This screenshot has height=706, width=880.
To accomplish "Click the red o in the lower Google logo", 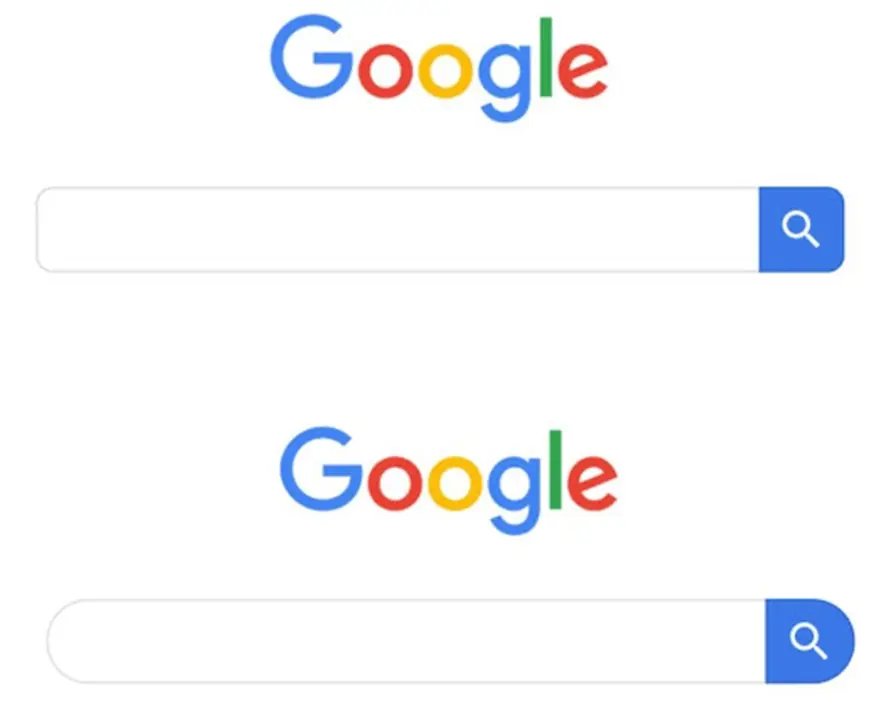I will [395, 483].
